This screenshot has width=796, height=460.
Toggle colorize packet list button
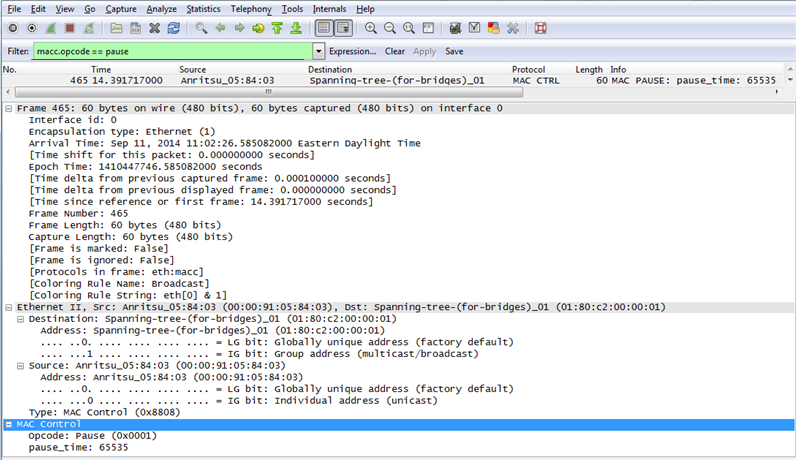(x=324, y=28)
